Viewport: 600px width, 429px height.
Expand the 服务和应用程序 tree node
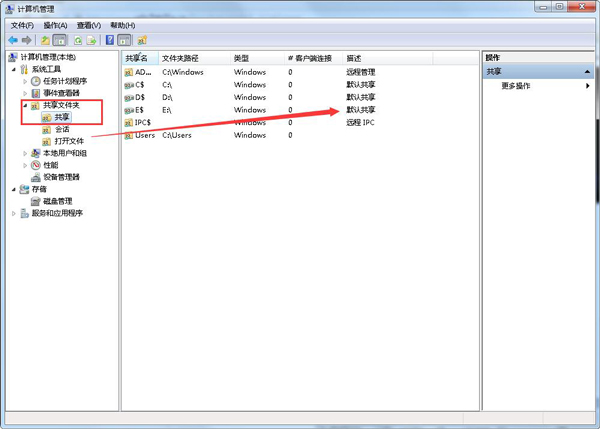[x=14, y=213]
